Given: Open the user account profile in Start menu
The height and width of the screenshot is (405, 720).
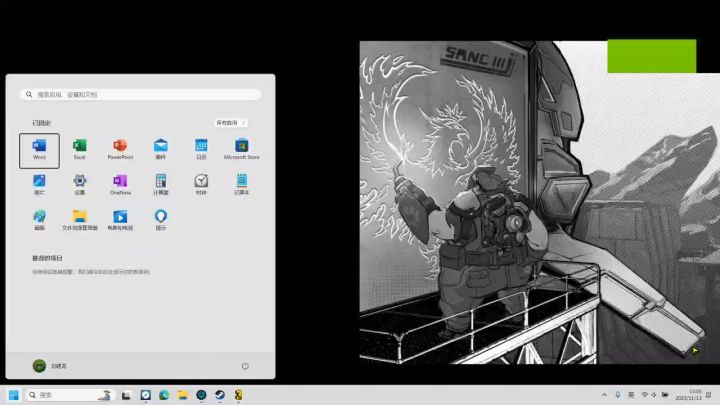Looking at the screenshot, I should click(50, 366).
